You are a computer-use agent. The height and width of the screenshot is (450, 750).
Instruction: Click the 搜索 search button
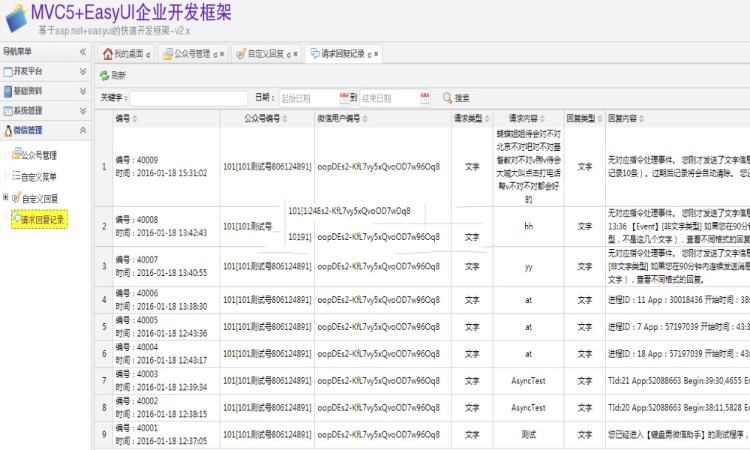pyautogui.click(x=456, y=98)
